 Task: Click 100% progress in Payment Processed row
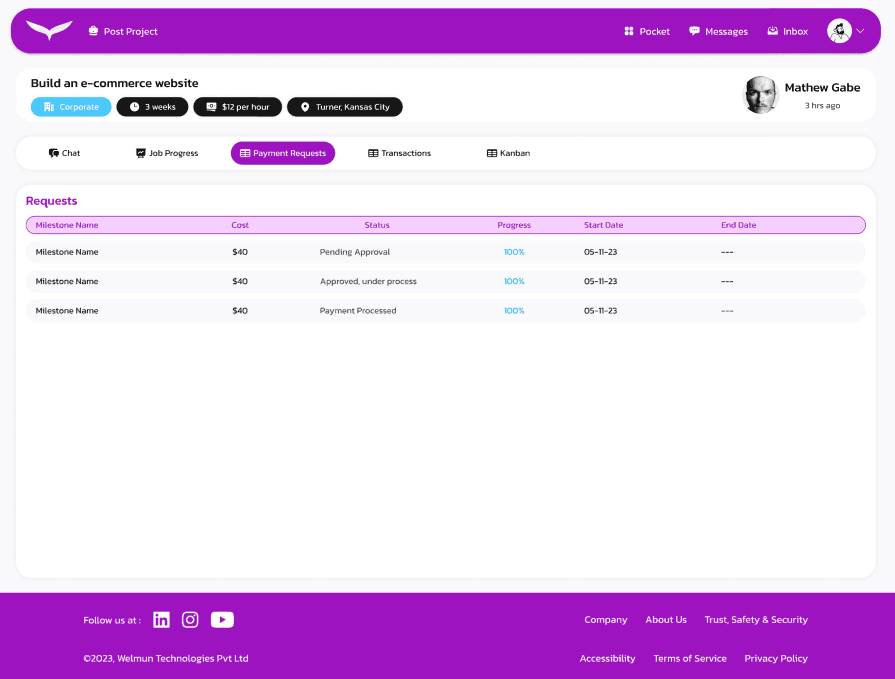click(514, 310)
